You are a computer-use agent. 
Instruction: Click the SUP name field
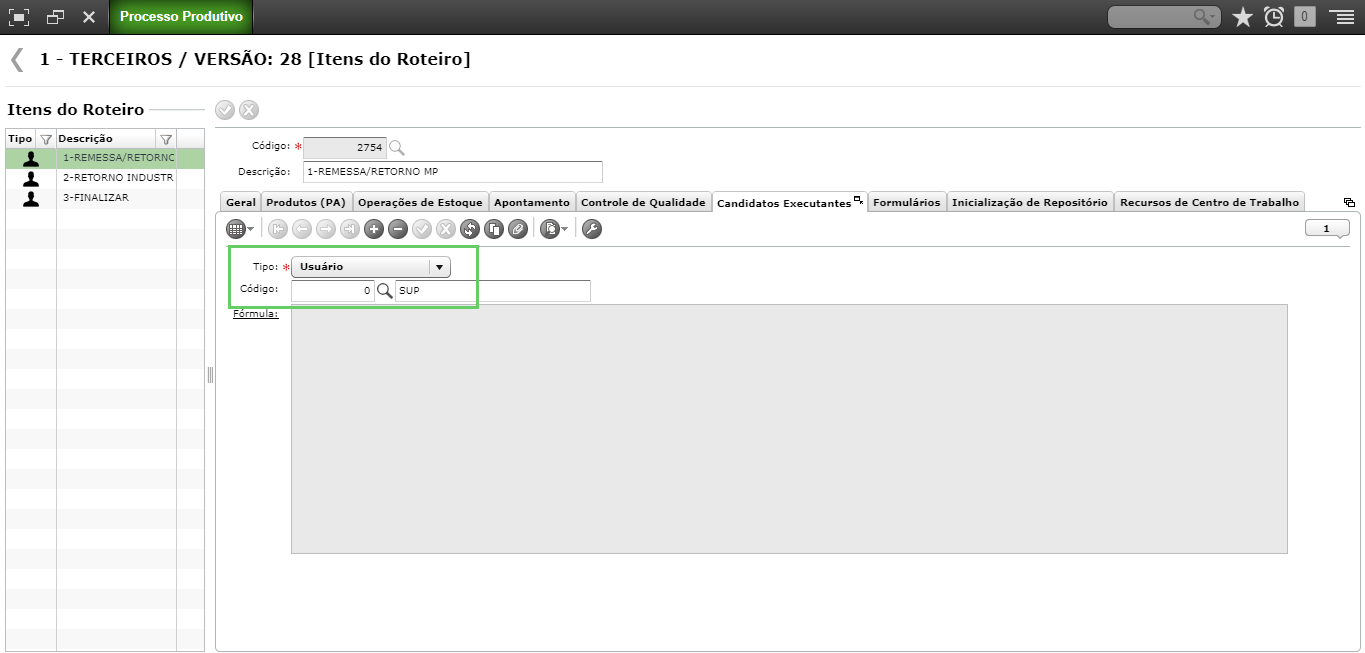click(x=493, y=291)
